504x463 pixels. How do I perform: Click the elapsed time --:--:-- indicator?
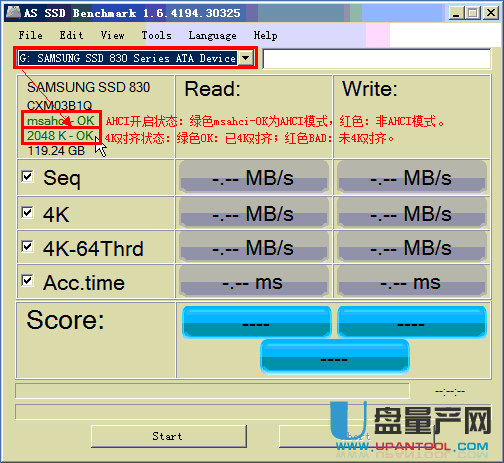(450, 391)
